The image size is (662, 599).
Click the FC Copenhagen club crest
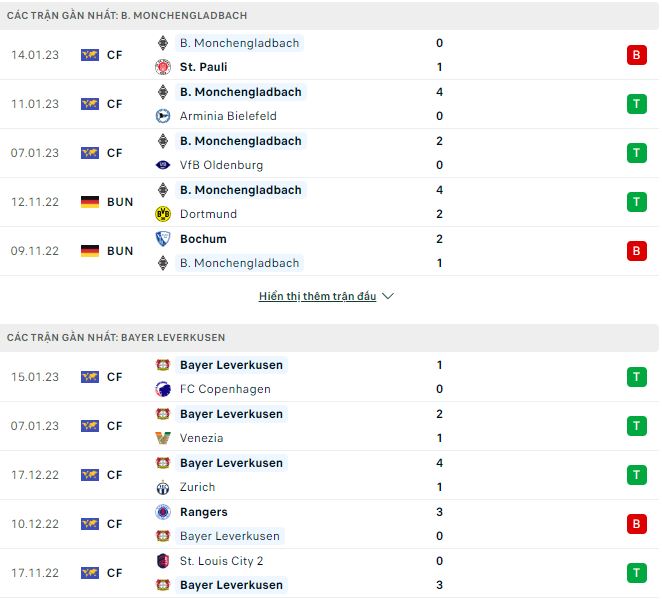click(x=163, y=389)
